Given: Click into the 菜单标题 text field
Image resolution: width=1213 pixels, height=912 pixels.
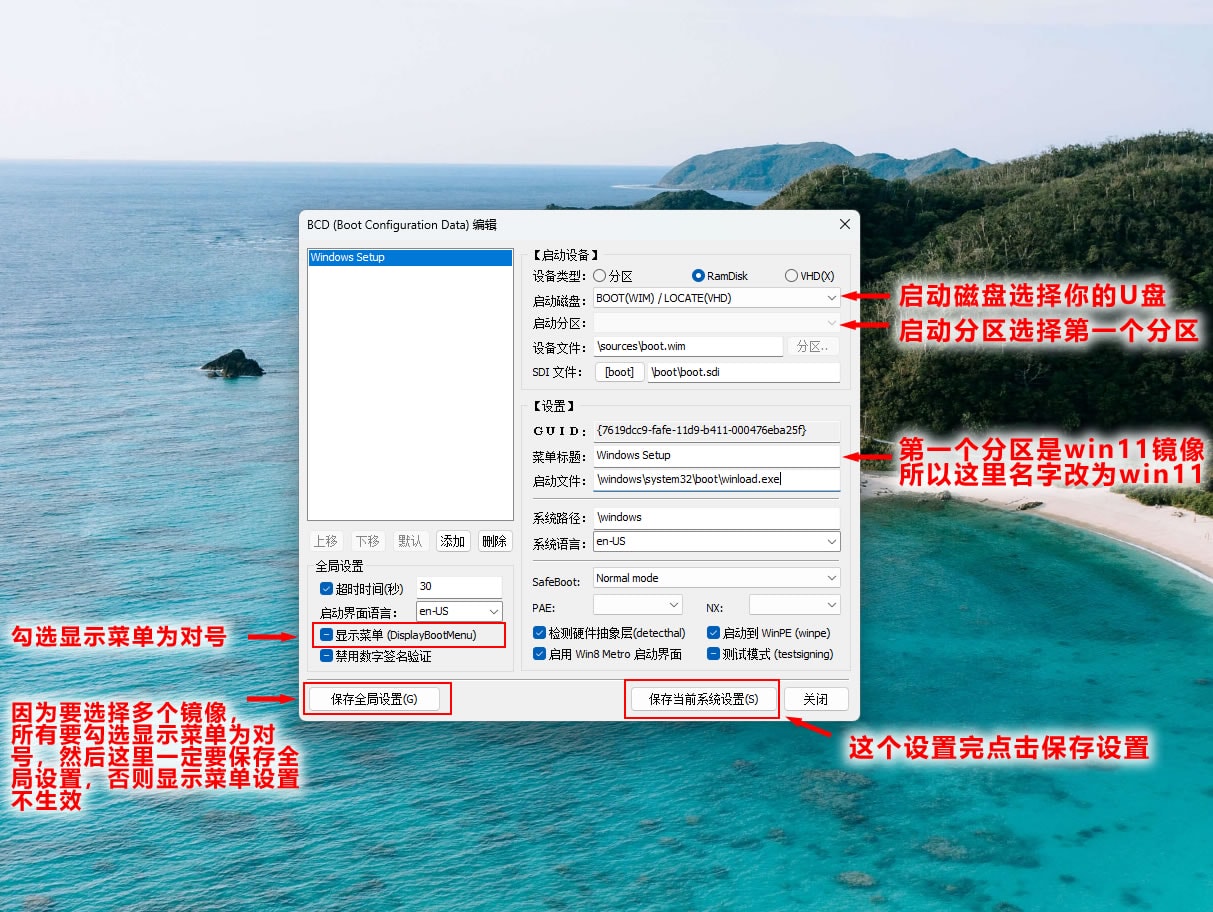Looking at the screenshot, I should click(x=716, y=455).
